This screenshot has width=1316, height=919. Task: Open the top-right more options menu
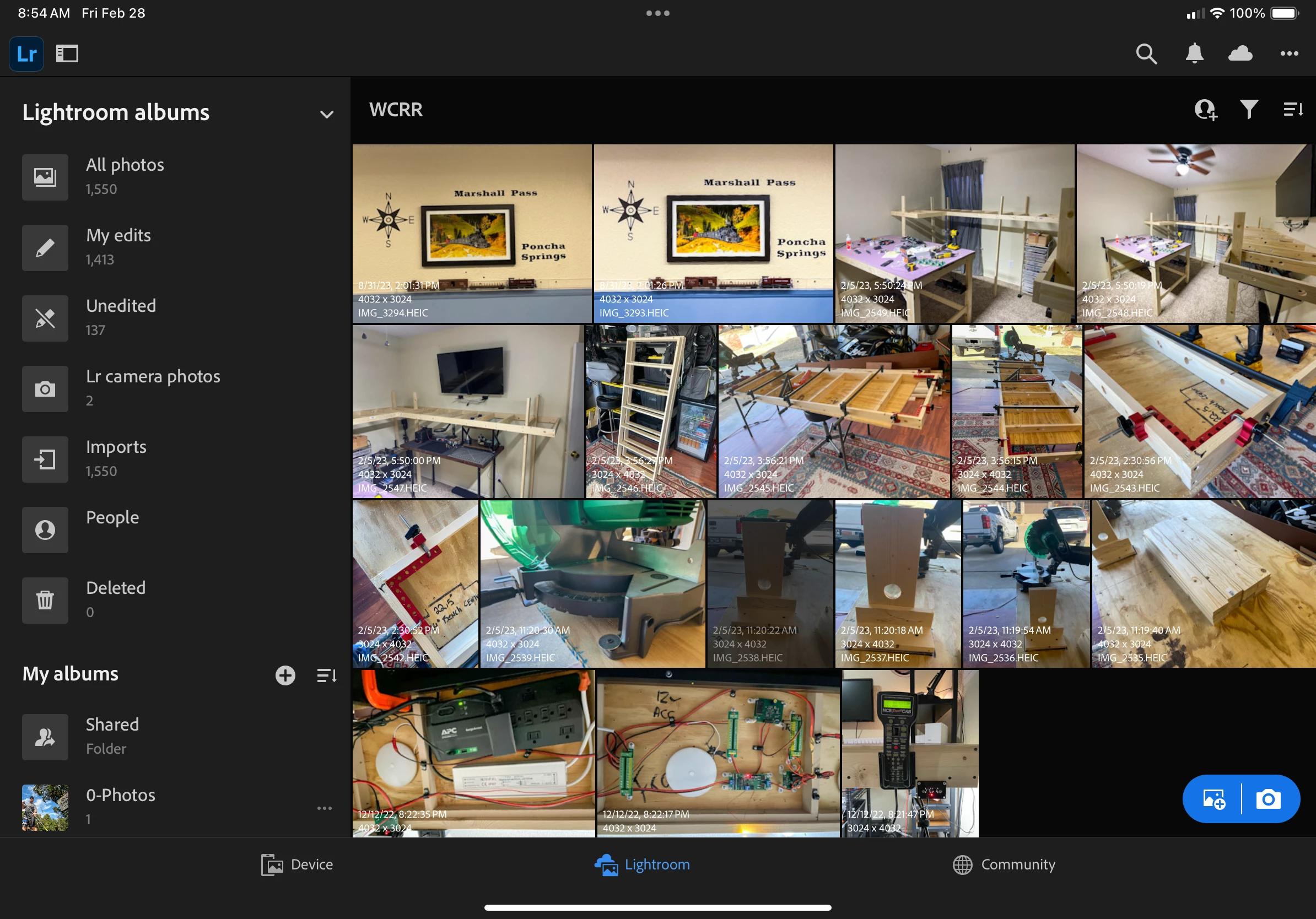pyautogui.click(x=1289, y=54)
